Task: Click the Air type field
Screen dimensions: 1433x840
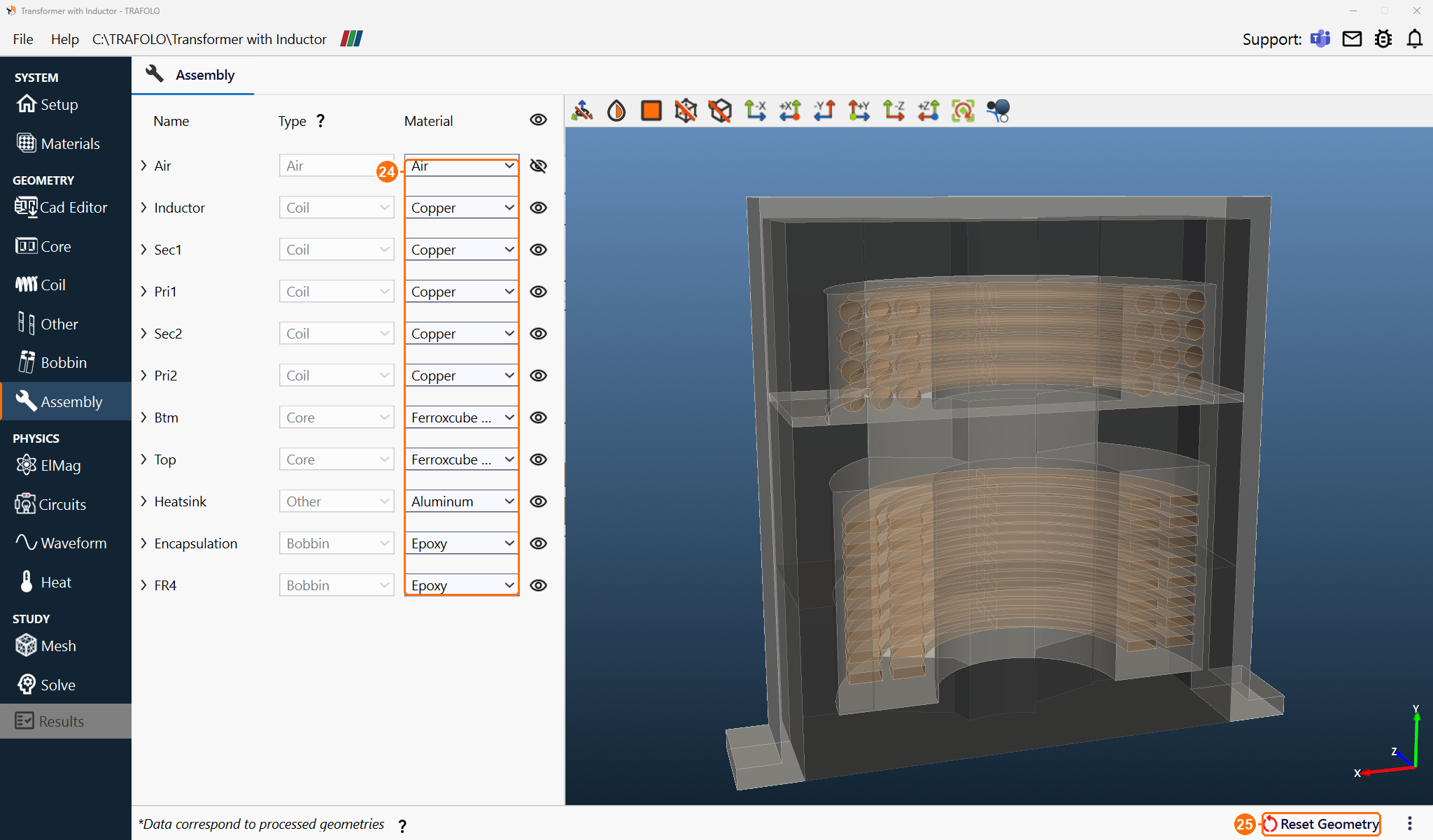Action: (337, 166)
